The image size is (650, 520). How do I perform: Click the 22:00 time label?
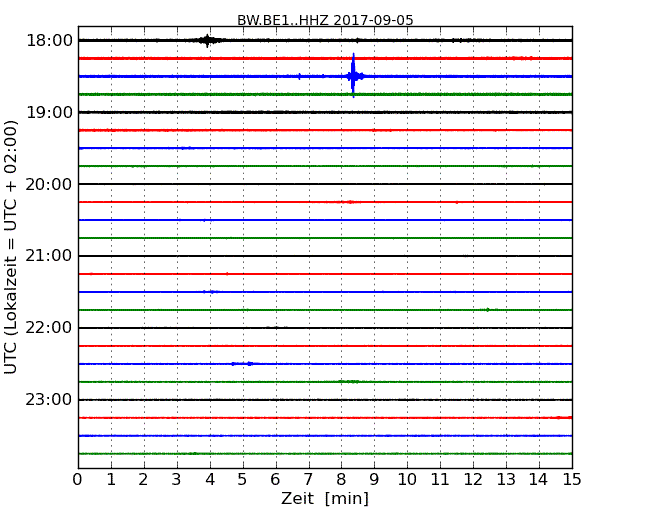(49, 328)
